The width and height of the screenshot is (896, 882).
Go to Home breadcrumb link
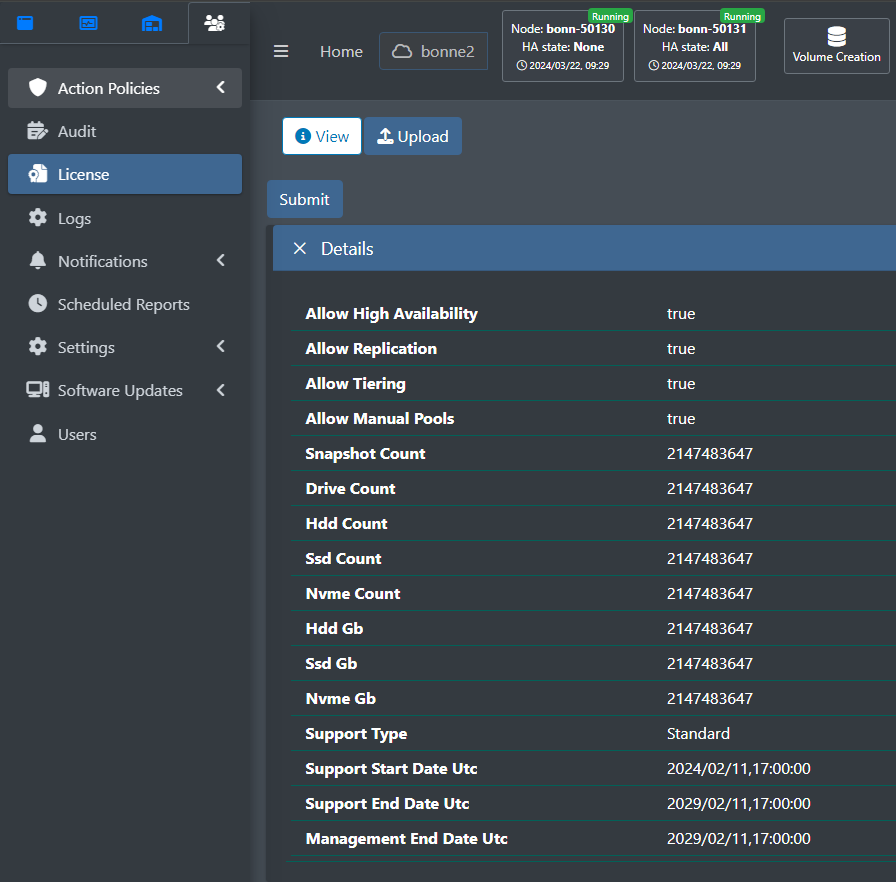point(341,51)
